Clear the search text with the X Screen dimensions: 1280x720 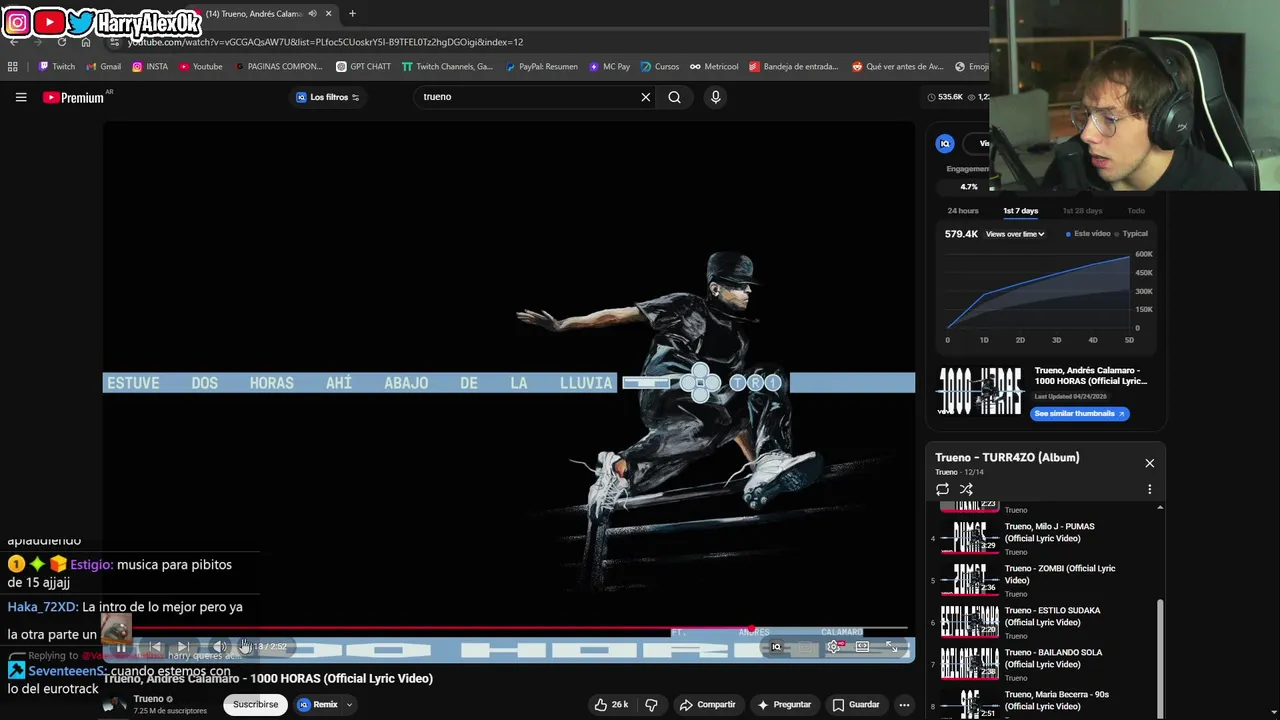[x=646, y=97]
